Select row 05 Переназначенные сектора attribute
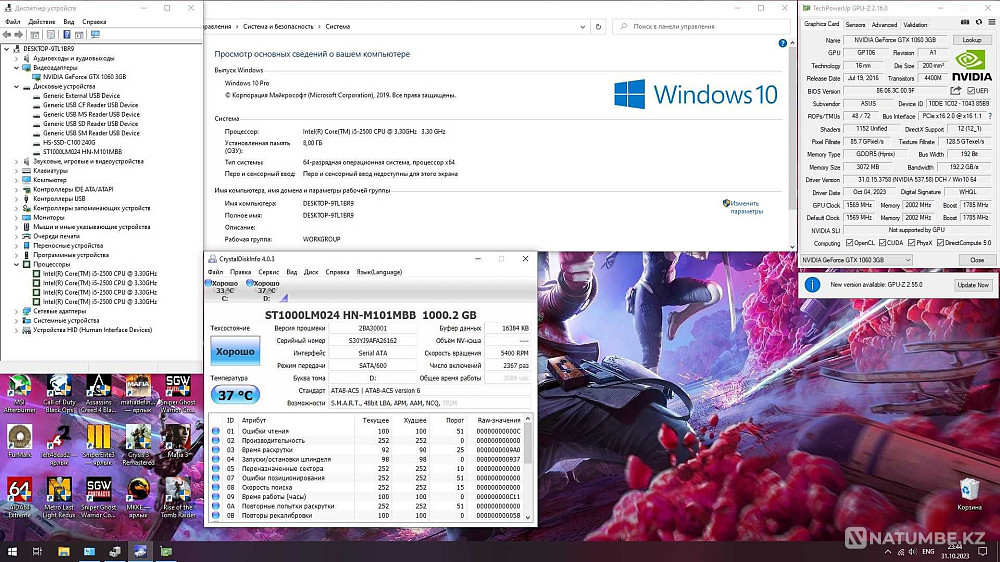Viewport: 1000px width, 562px height. click(368, 468)
